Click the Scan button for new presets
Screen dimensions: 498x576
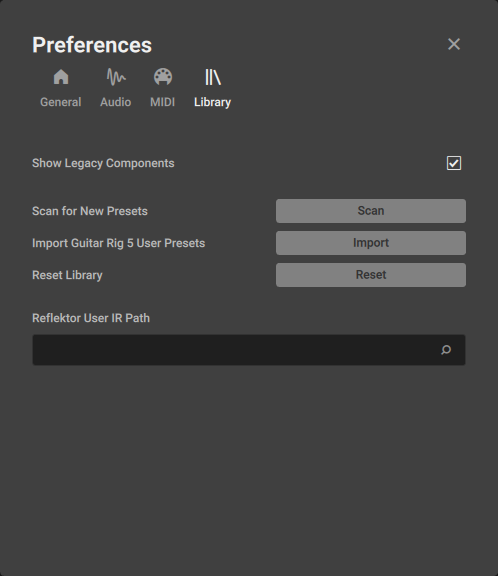(x=371, y=211)
